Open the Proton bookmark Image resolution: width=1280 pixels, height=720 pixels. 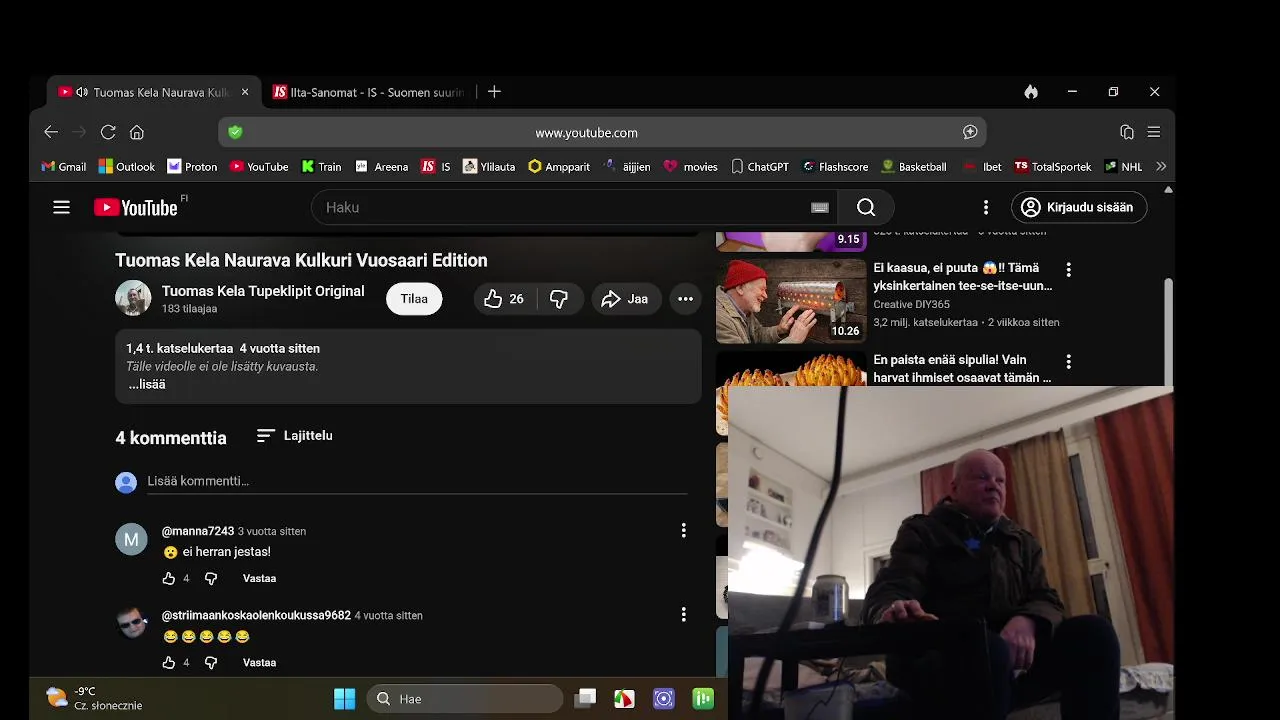point(192,167)
